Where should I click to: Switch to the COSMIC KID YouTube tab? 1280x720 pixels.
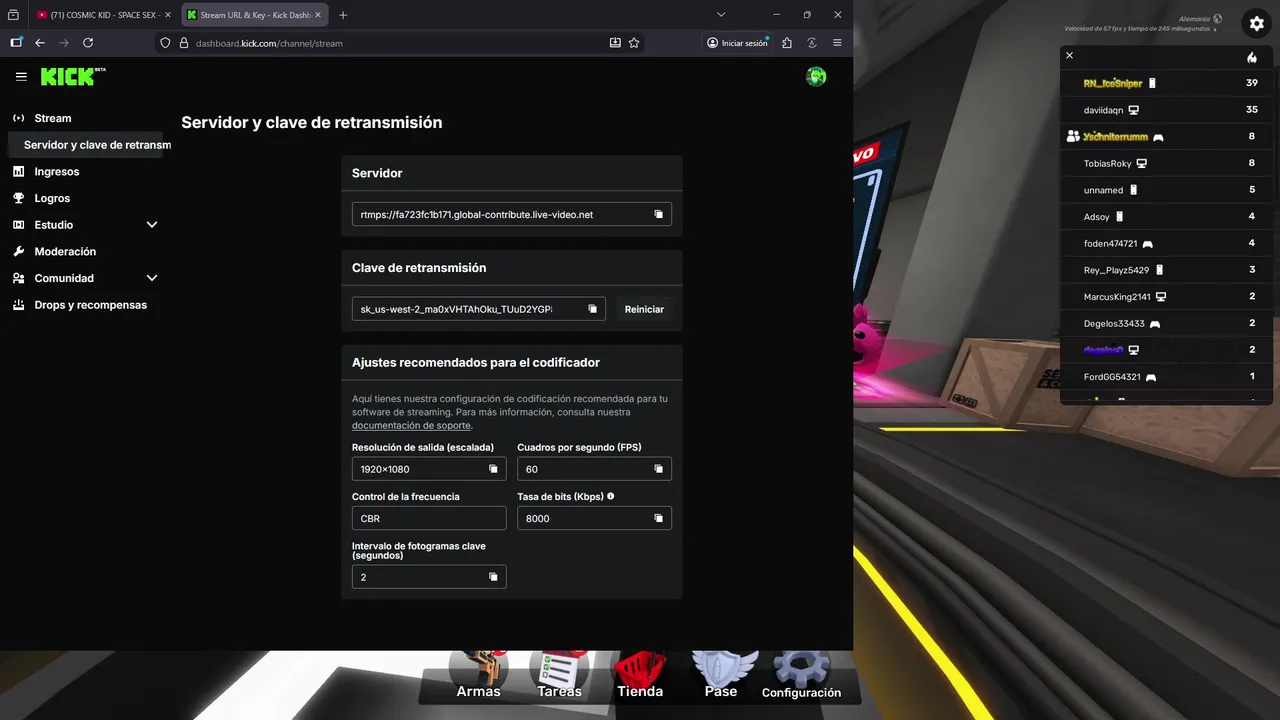click(96, 15)
